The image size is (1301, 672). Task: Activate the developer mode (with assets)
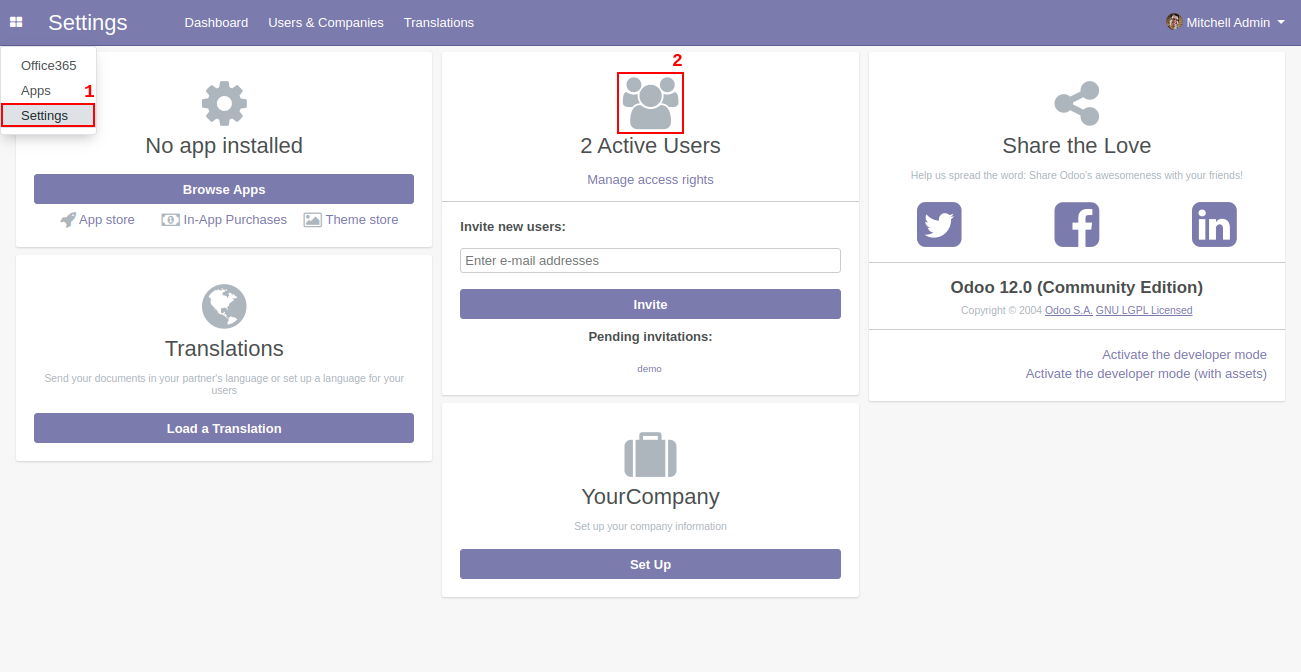click(1145, 374)
